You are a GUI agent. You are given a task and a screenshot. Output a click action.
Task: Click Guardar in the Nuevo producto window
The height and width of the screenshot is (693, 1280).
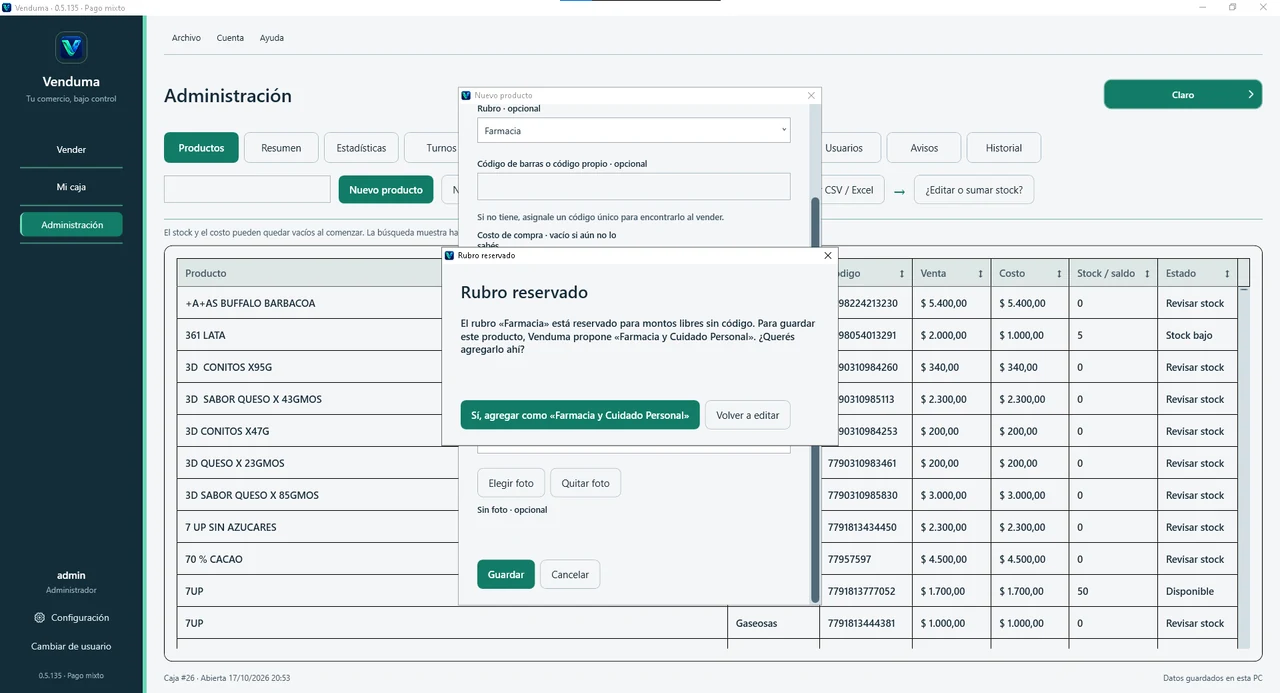point(506,574)
